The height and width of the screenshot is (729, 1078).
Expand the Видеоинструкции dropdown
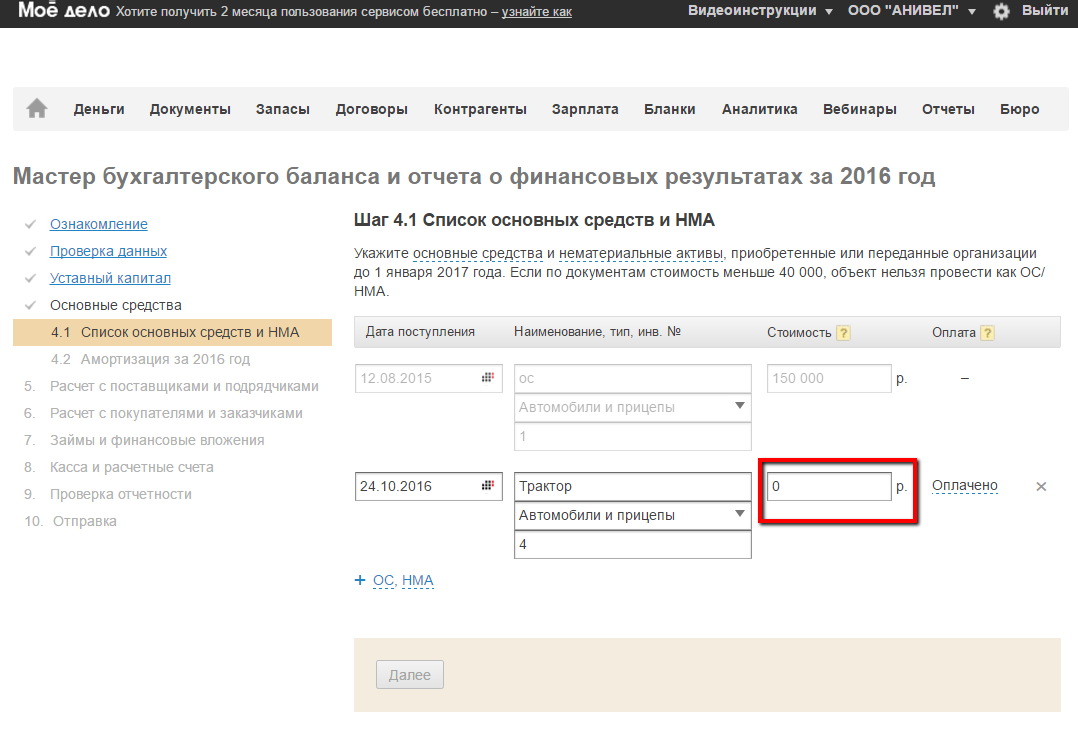[x=760, y=11]
